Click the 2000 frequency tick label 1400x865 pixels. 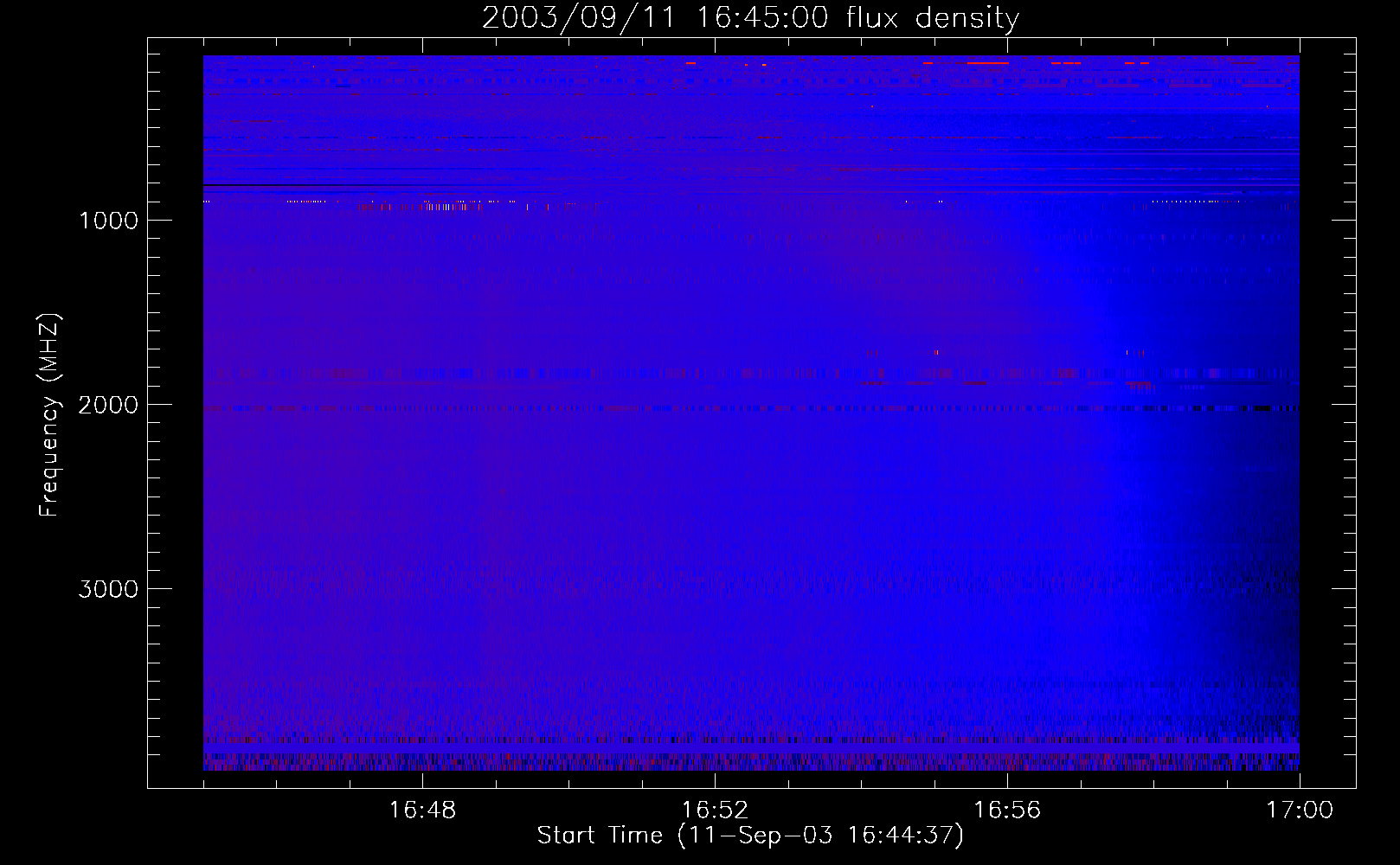(x=108, y=405)
